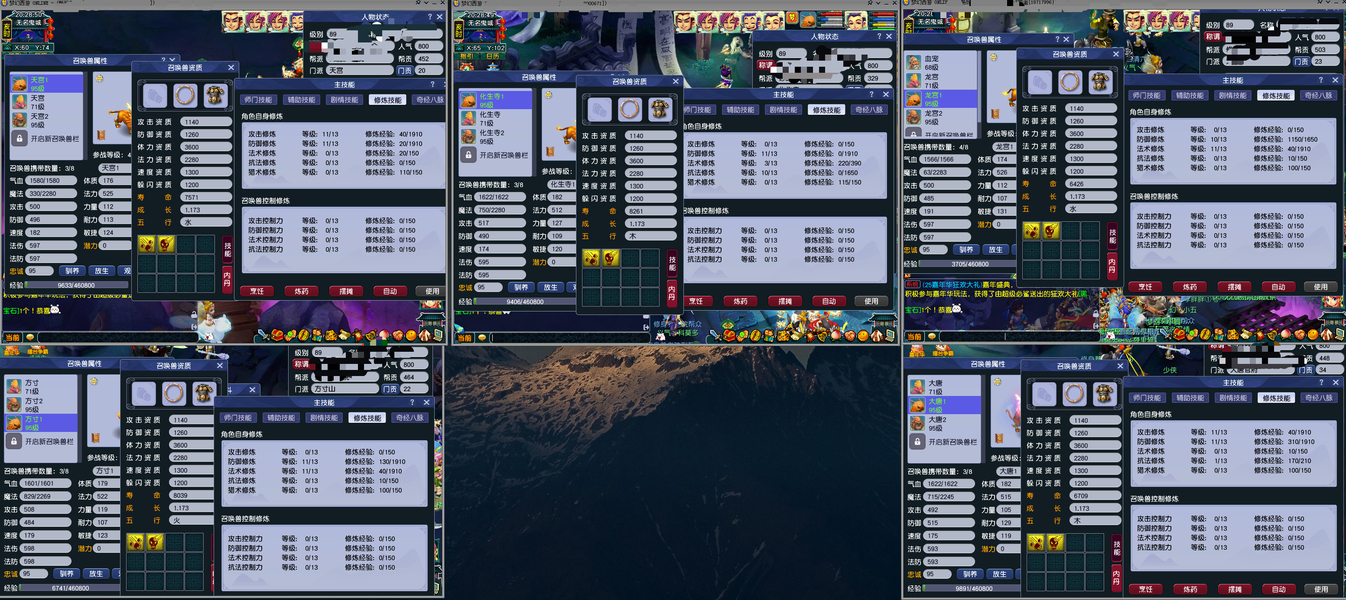Click the ring equipment slot in the 大唐 window

pyautogui.click(x=1074, y=394)
